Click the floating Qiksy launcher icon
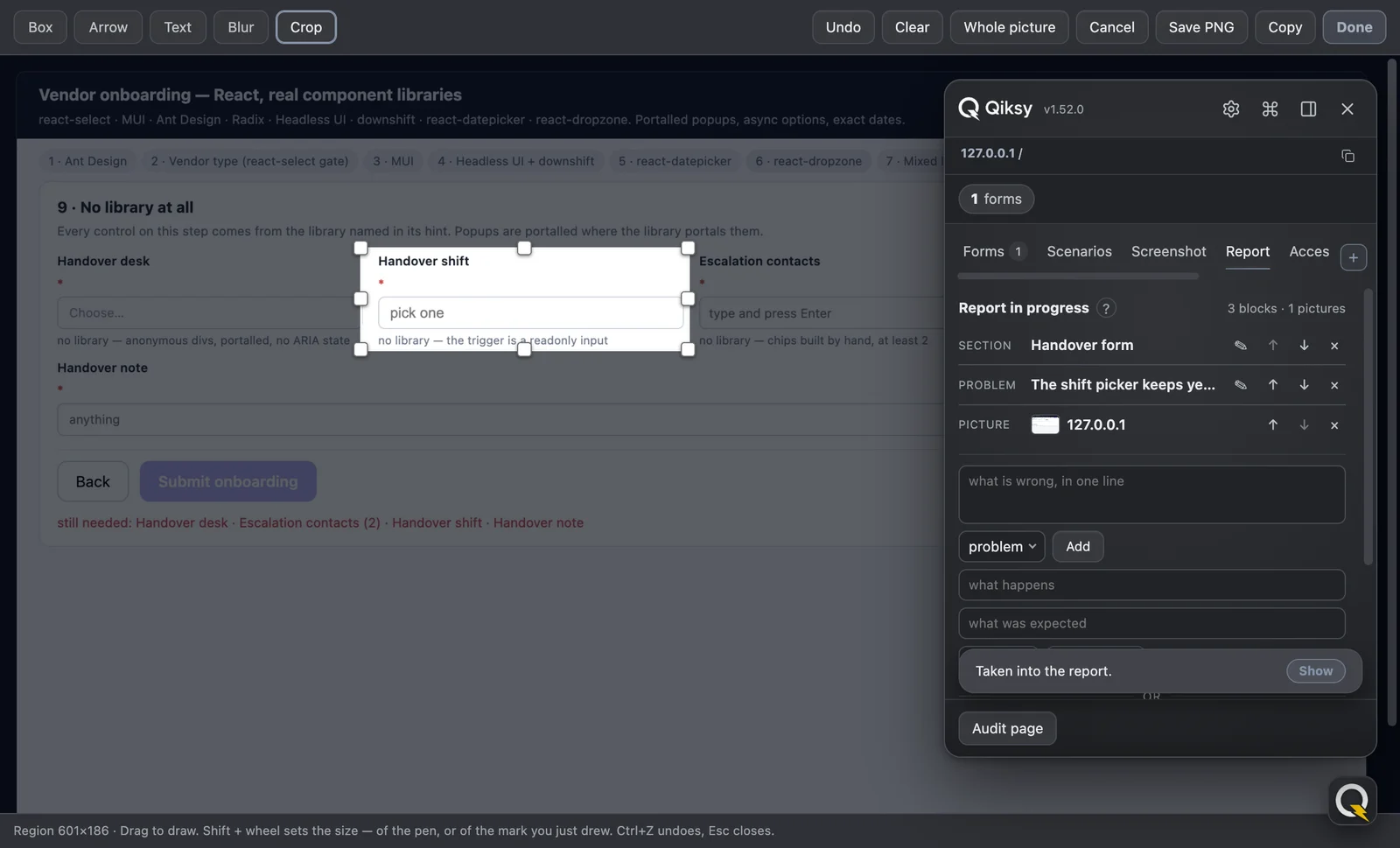 1353,801
